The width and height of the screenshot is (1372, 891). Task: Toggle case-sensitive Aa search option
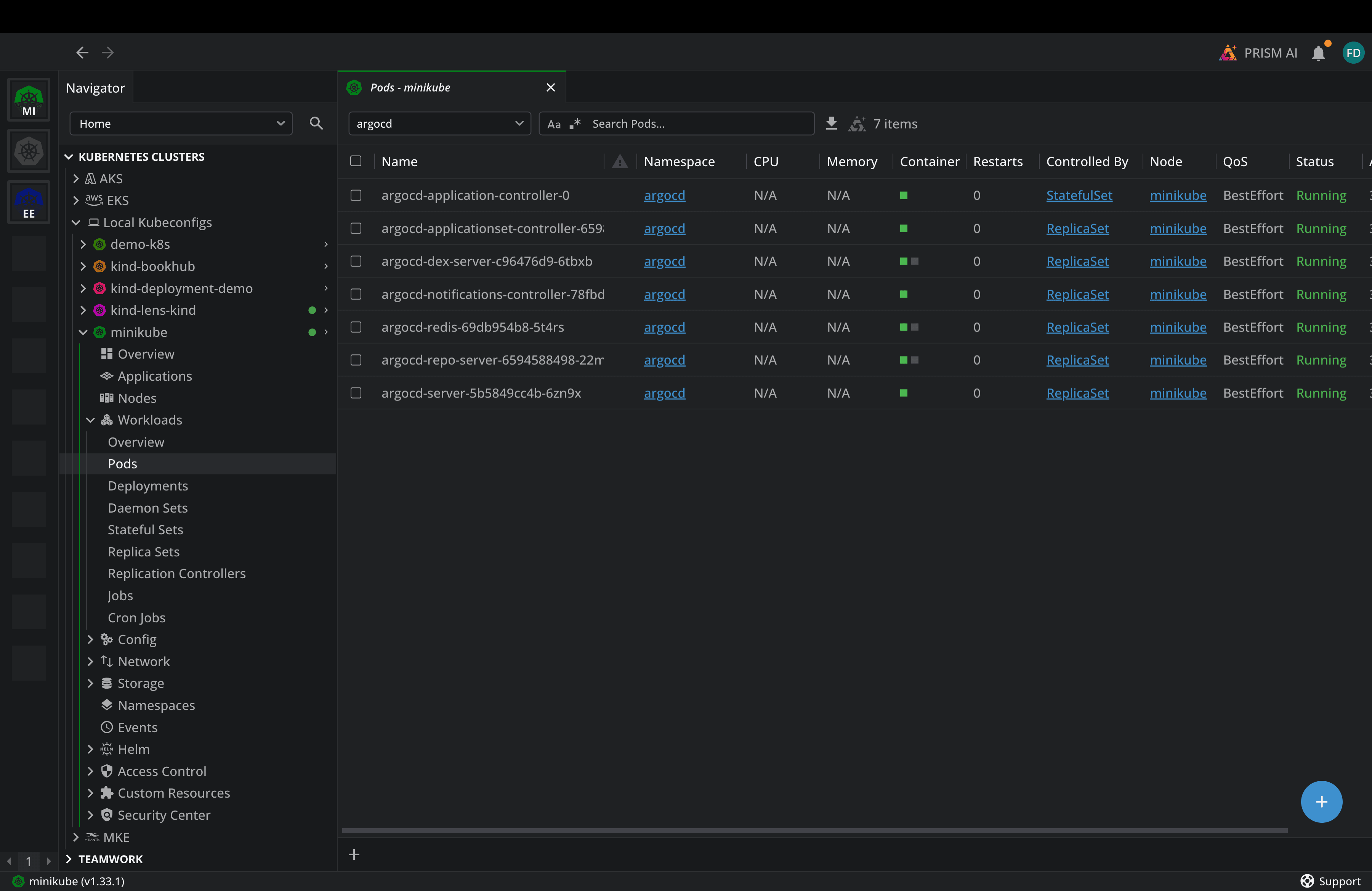[553, 124]
